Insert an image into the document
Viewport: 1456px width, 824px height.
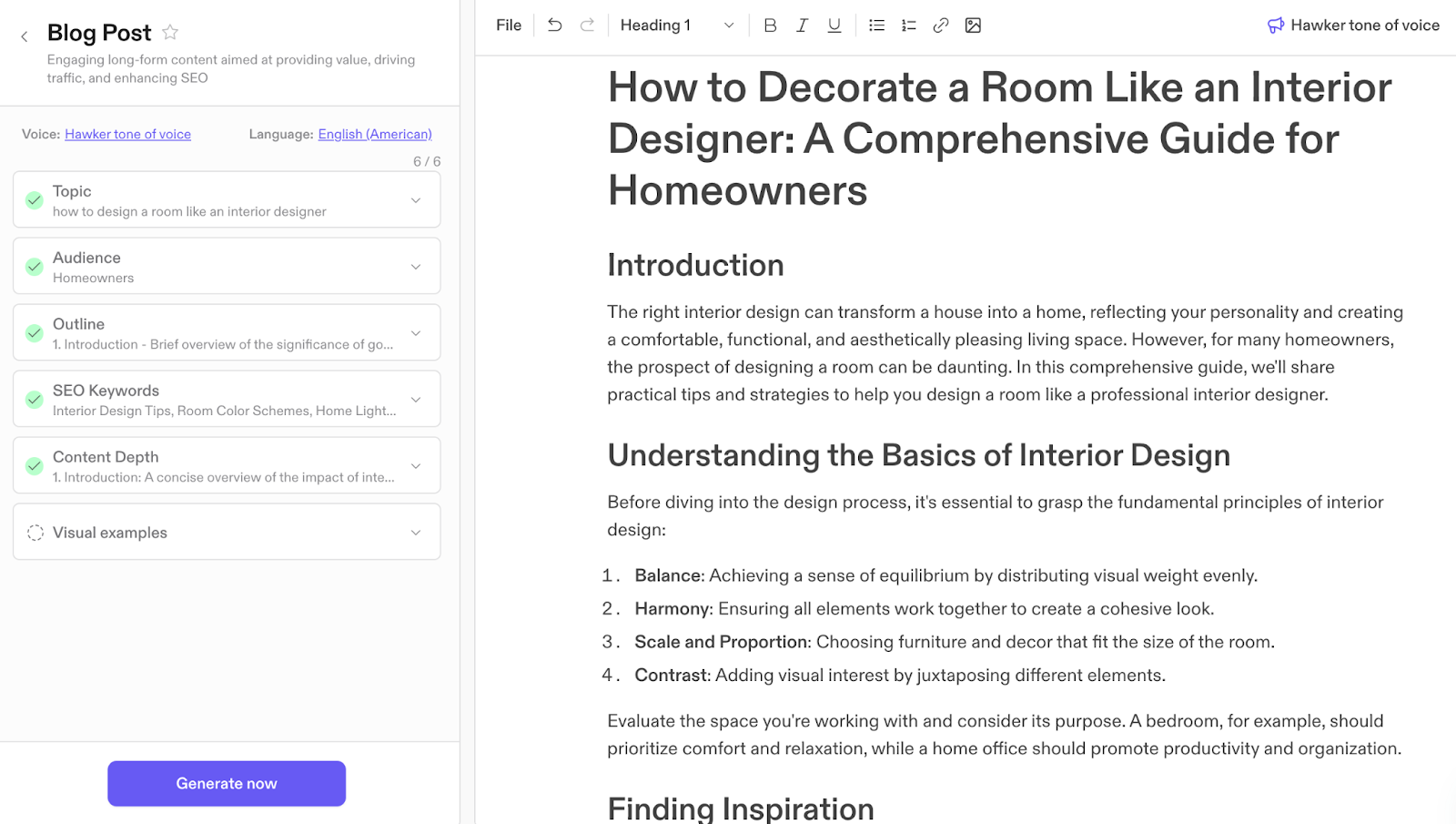973,25
